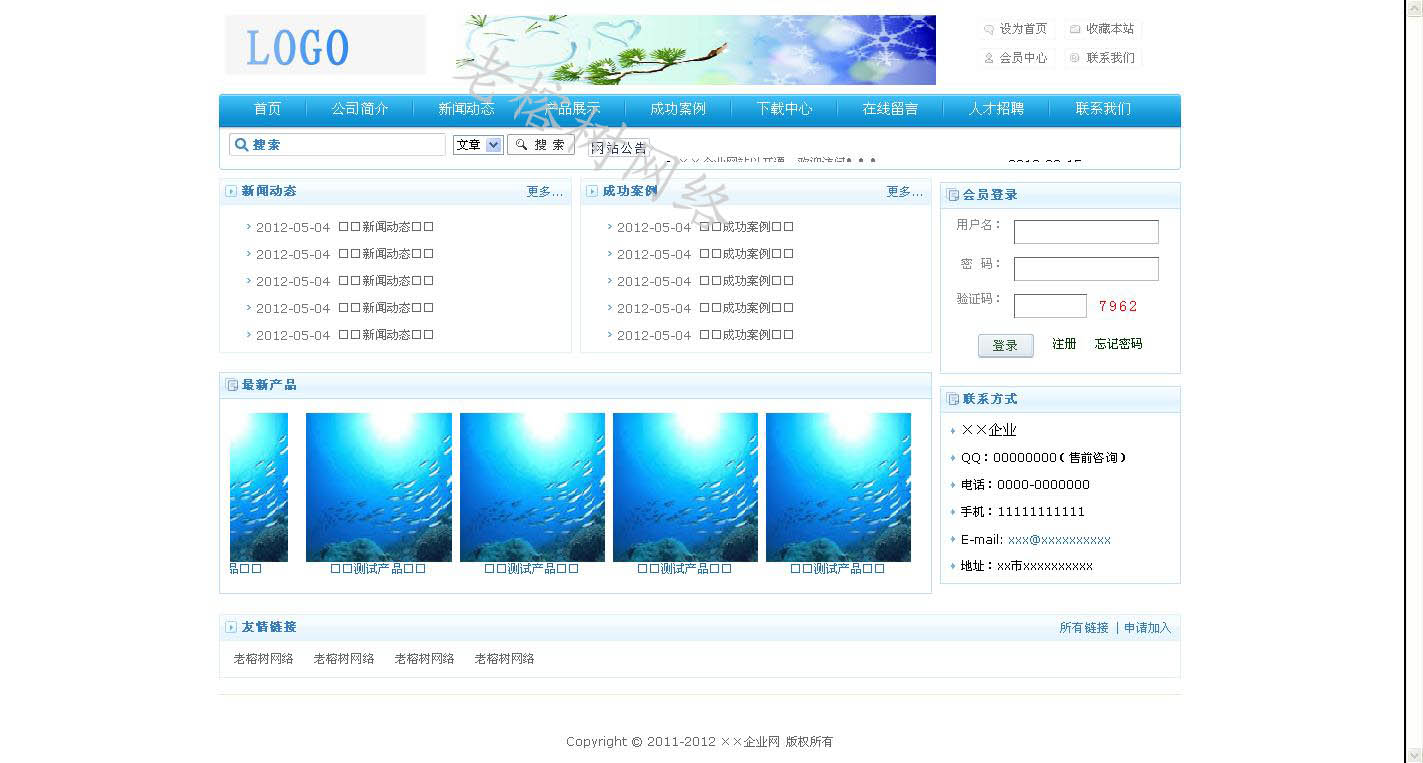Open 在线留言 in the navigation bar
The width and height of the screenshot is (1423, 763).
(890, 109)
